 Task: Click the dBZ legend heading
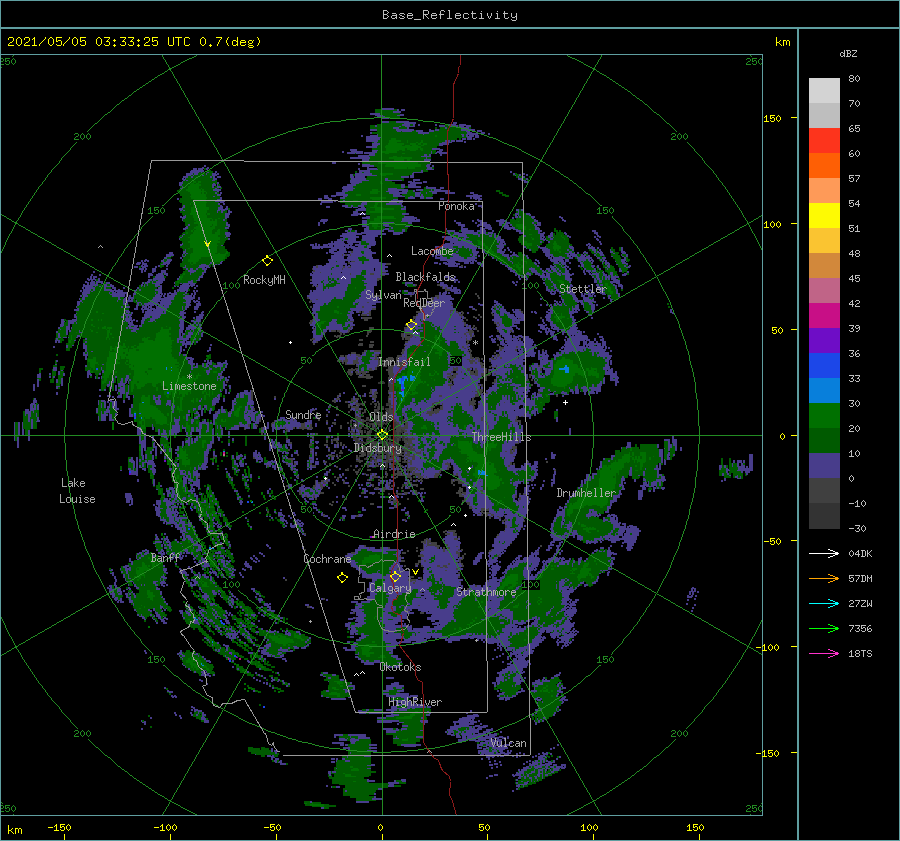tap(848, 53)
